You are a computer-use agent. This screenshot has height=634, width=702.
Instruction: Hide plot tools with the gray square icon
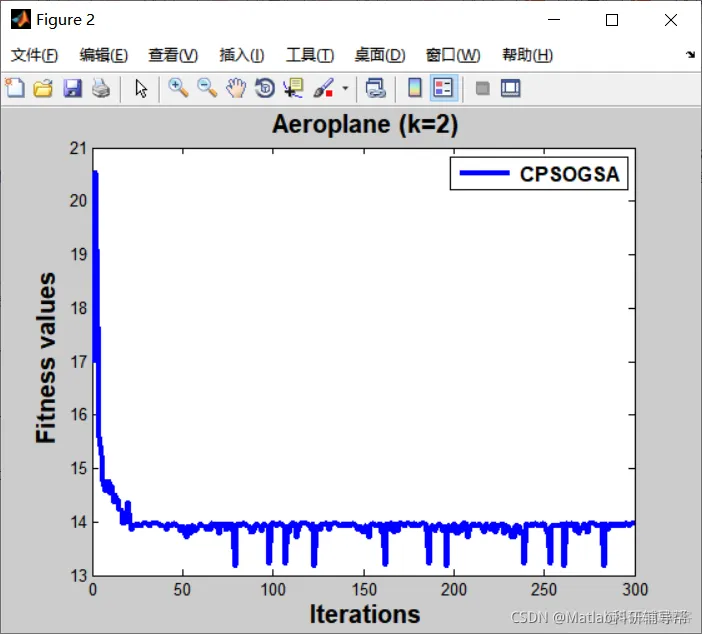[x=482, y=88]
